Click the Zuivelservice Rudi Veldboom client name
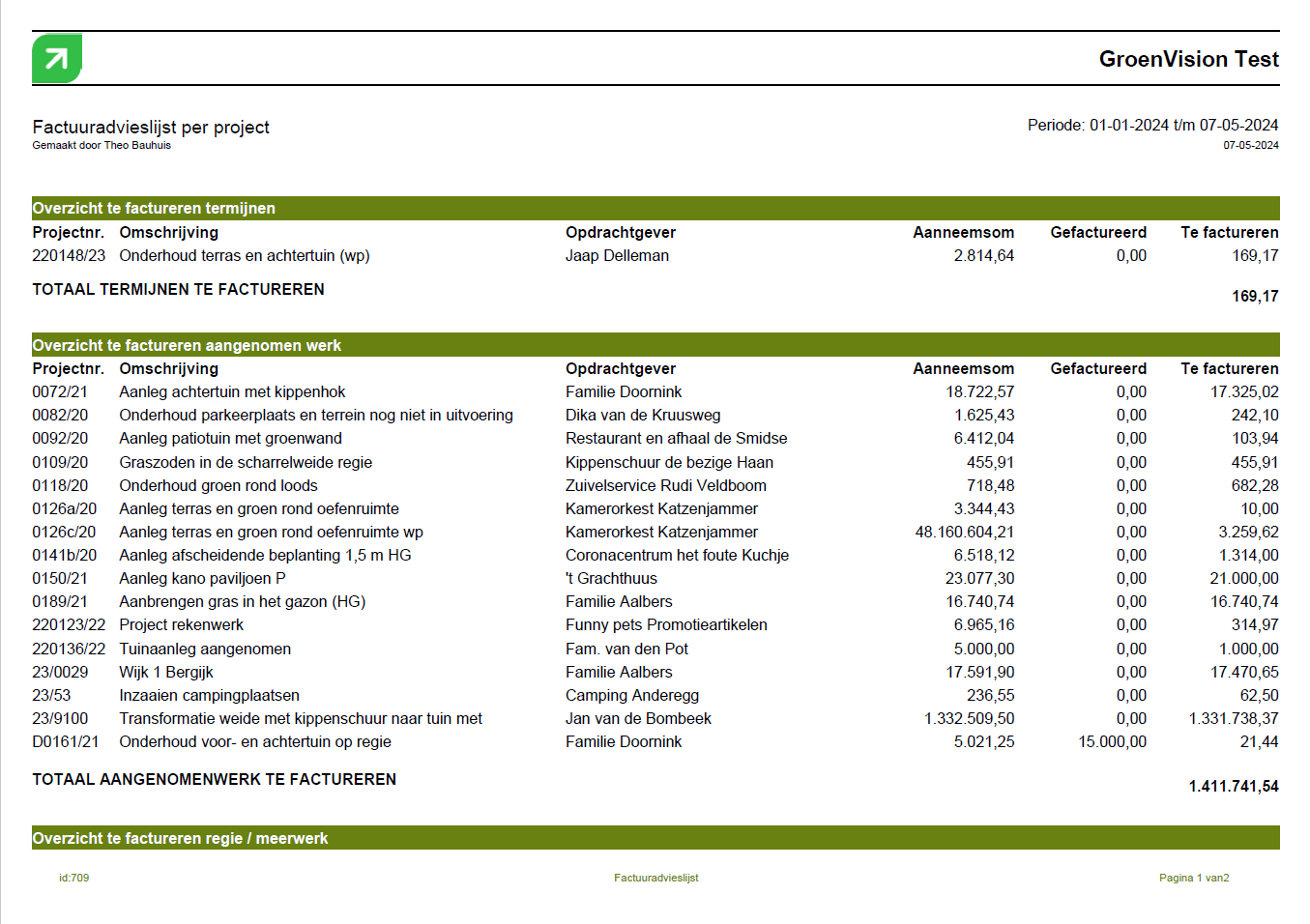 (x=665, y=486)
